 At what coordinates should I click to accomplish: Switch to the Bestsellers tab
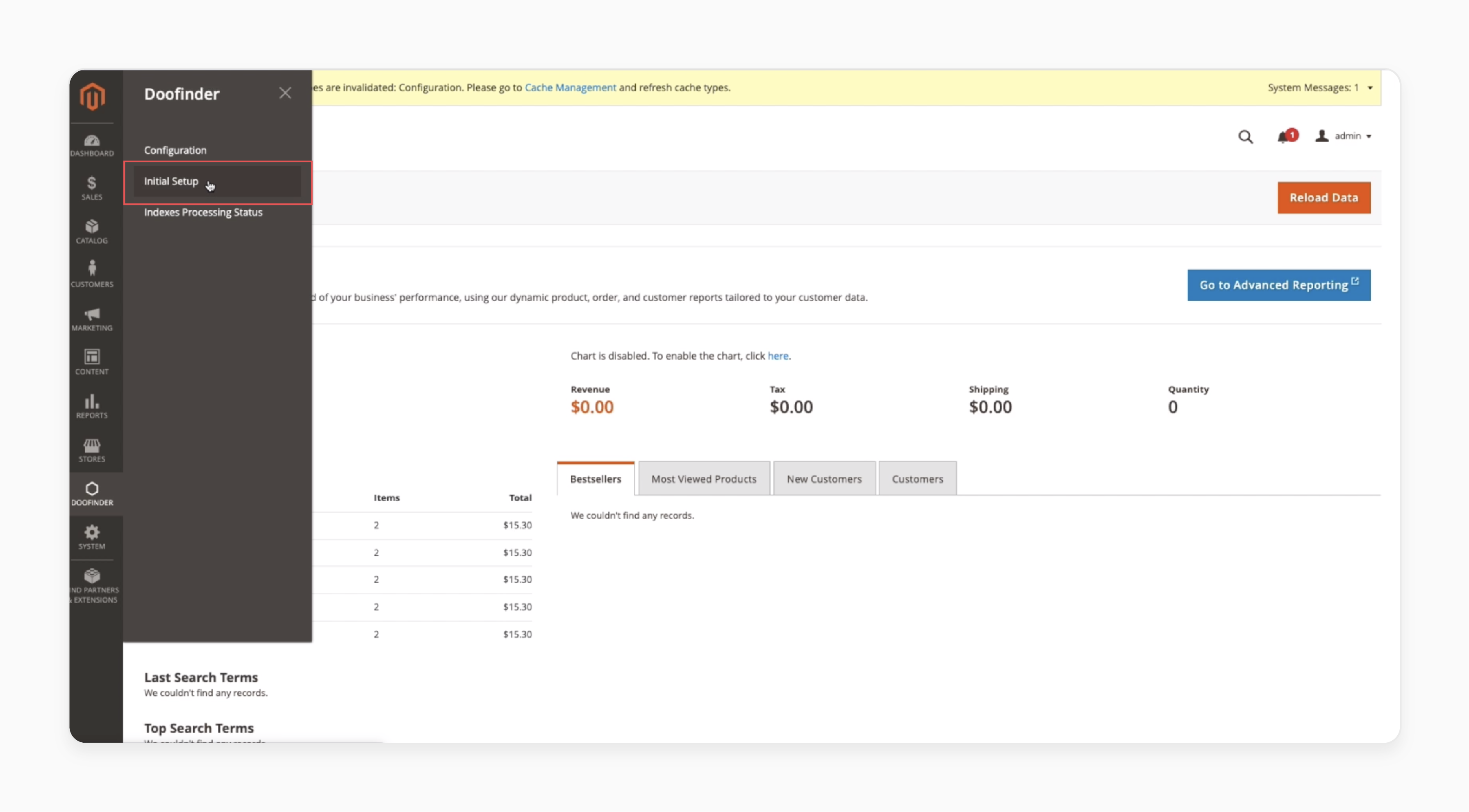(596, 479)
